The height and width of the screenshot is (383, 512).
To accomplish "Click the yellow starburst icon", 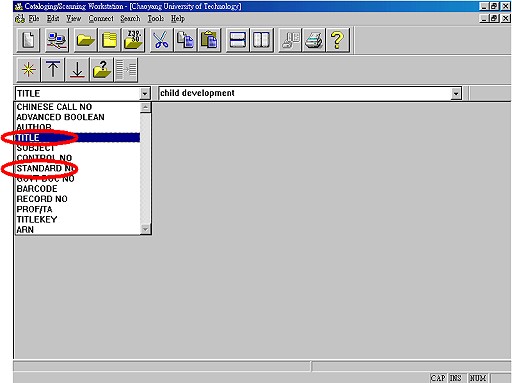I will (28, 70).
